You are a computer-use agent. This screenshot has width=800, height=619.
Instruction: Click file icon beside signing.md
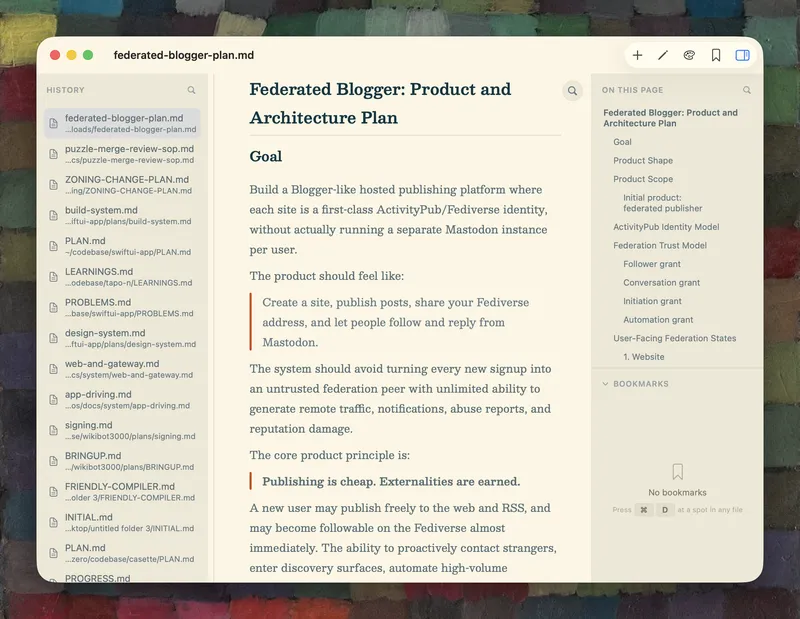54,430
